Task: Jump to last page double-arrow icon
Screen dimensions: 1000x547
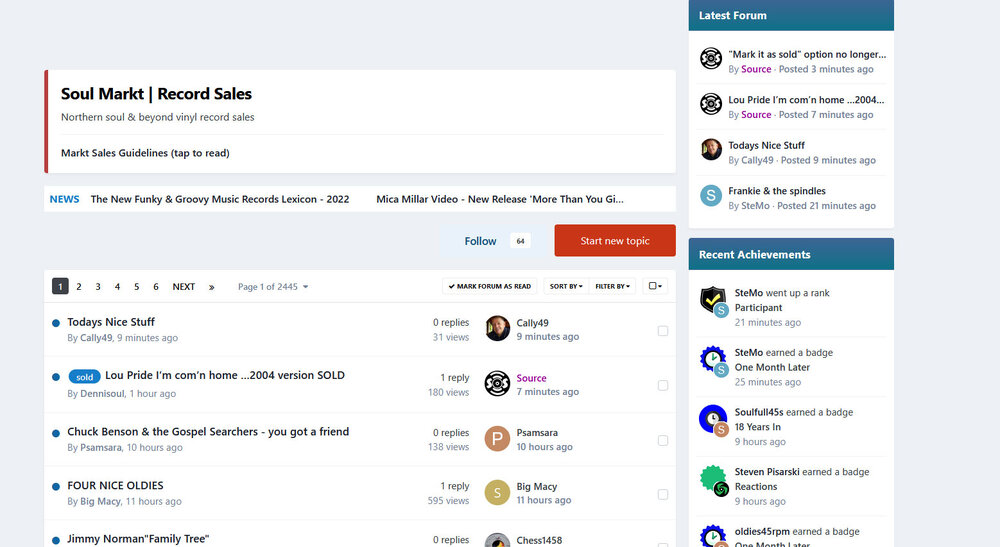Action: tap(211, 287)
